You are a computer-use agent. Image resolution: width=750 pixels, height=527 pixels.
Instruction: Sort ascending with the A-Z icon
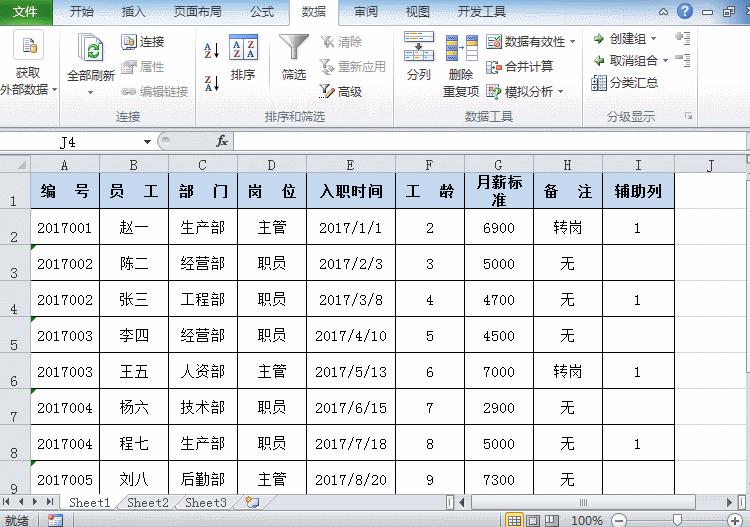point(211,50)
